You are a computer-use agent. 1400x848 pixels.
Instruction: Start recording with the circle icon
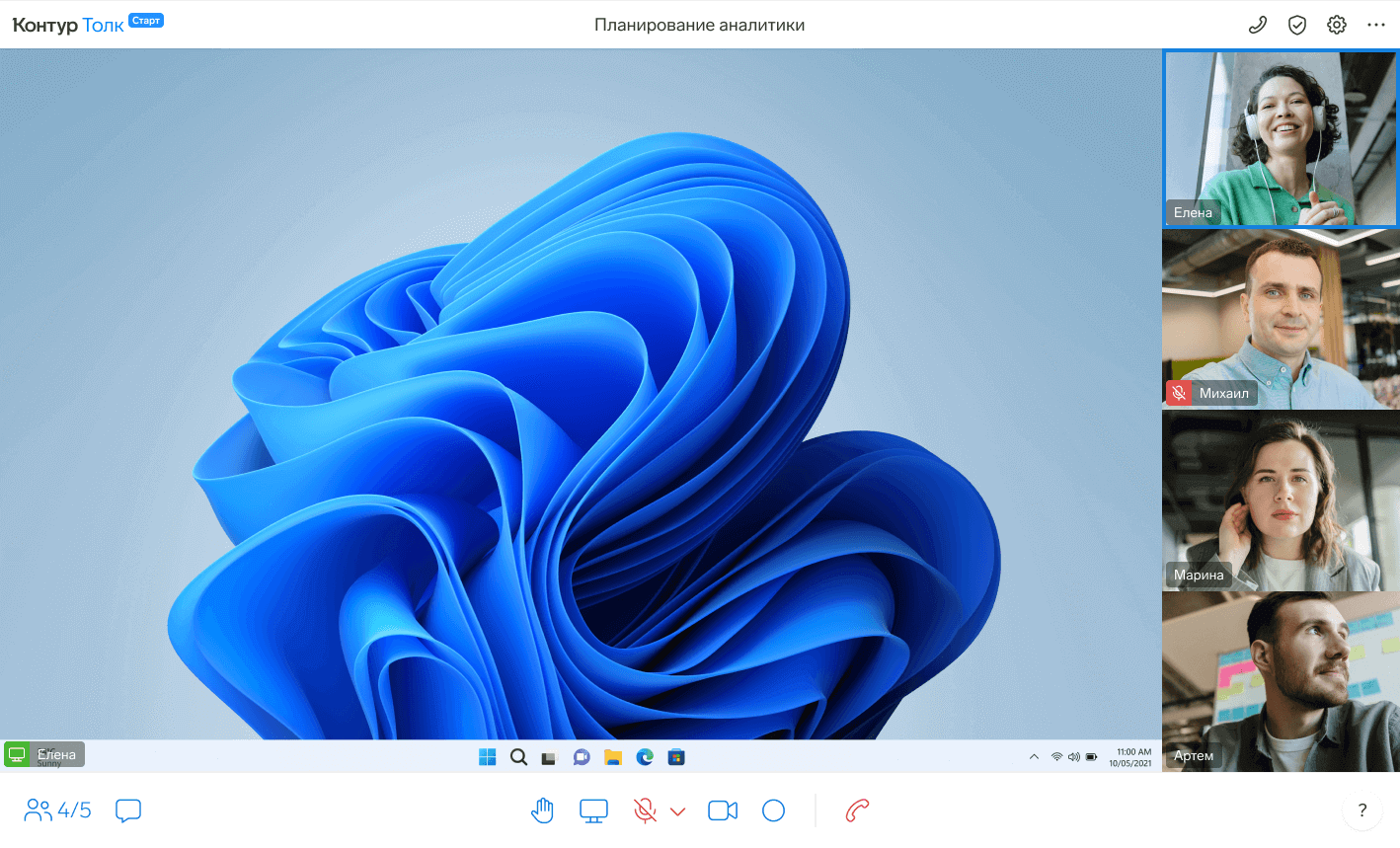(774, 810)
